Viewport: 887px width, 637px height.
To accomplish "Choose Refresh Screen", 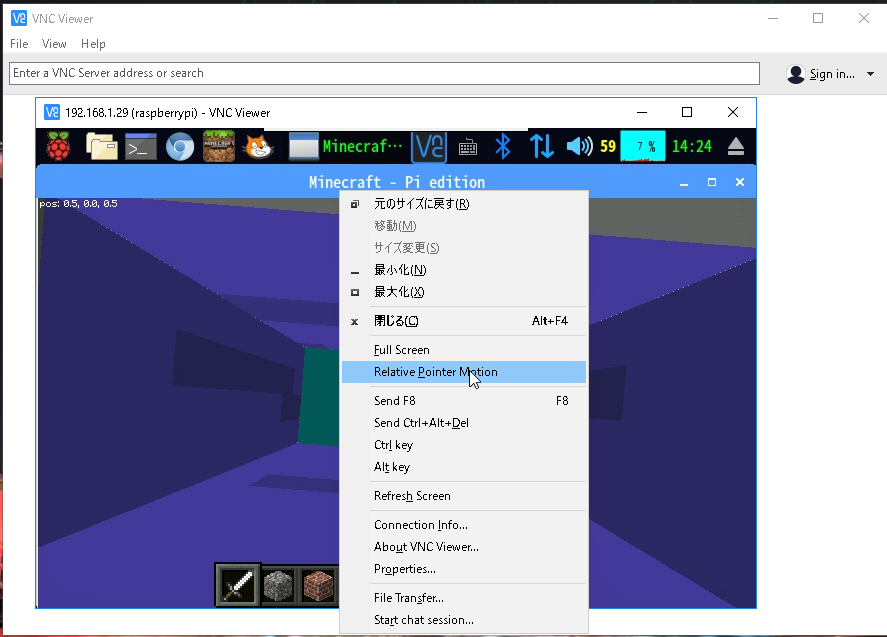I will click(464, 496).
